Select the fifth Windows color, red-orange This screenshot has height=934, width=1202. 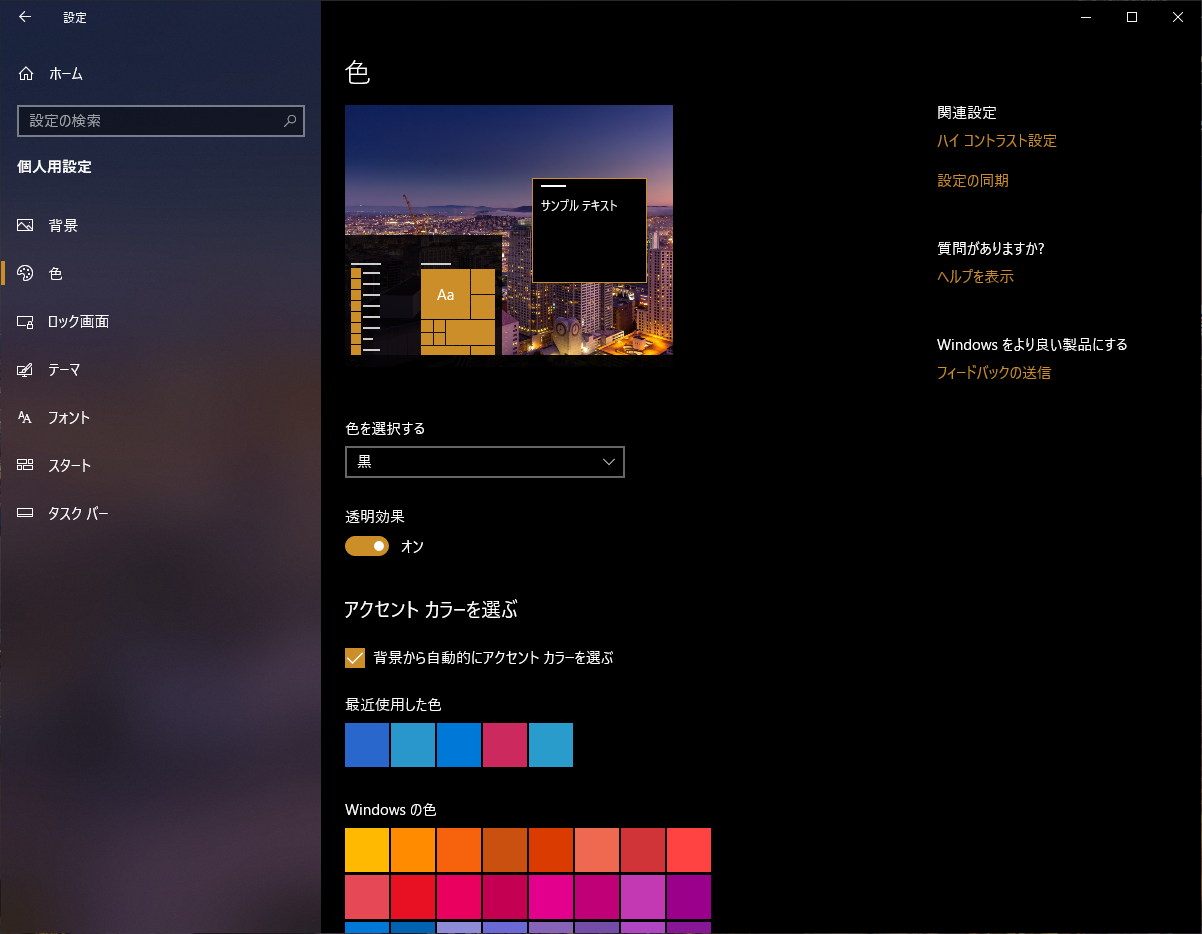(x=551, y=850)
